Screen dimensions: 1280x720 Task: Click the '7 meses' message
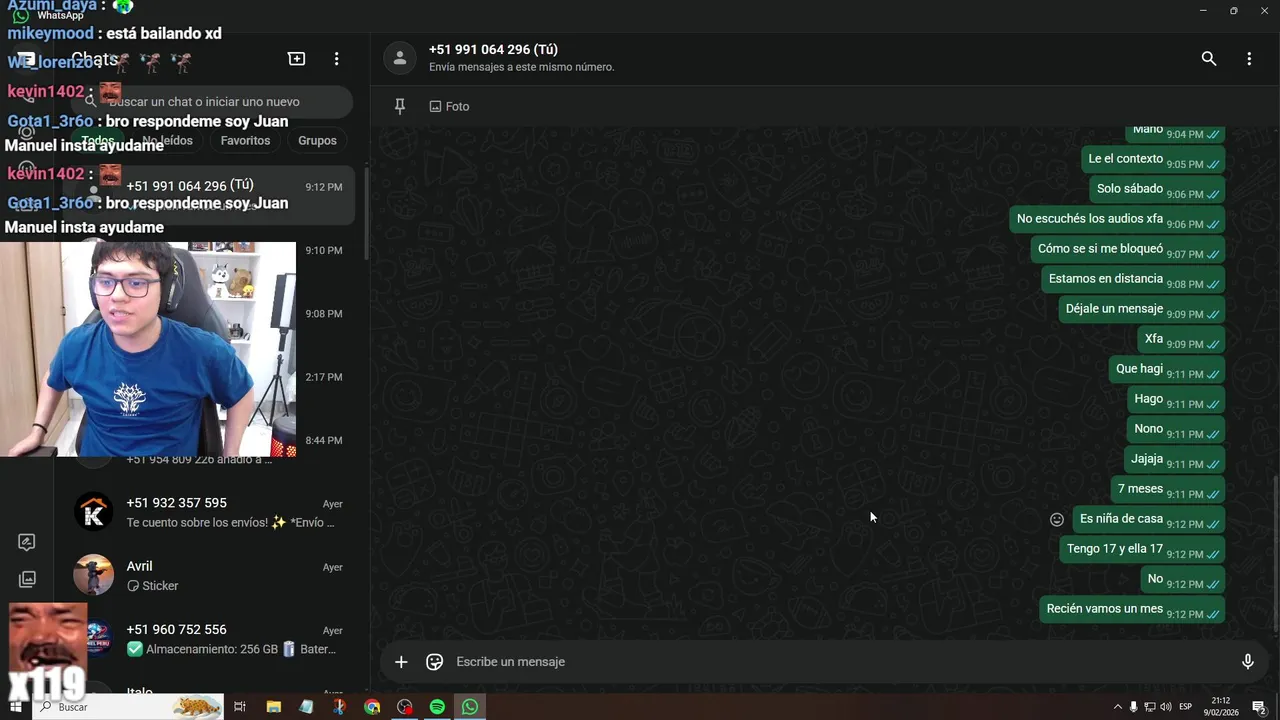(x=1167, y=489)
